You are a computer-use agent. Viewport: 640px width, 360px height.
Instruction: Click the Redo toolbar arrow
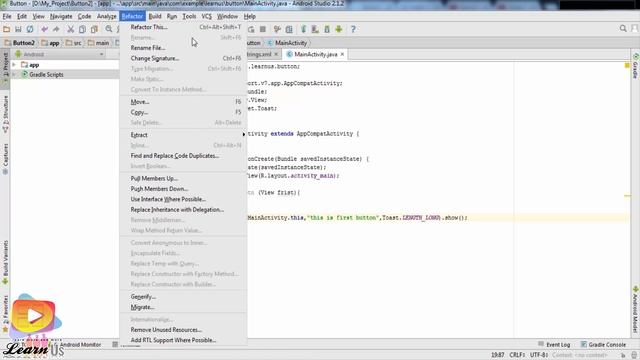pos(56,29)
